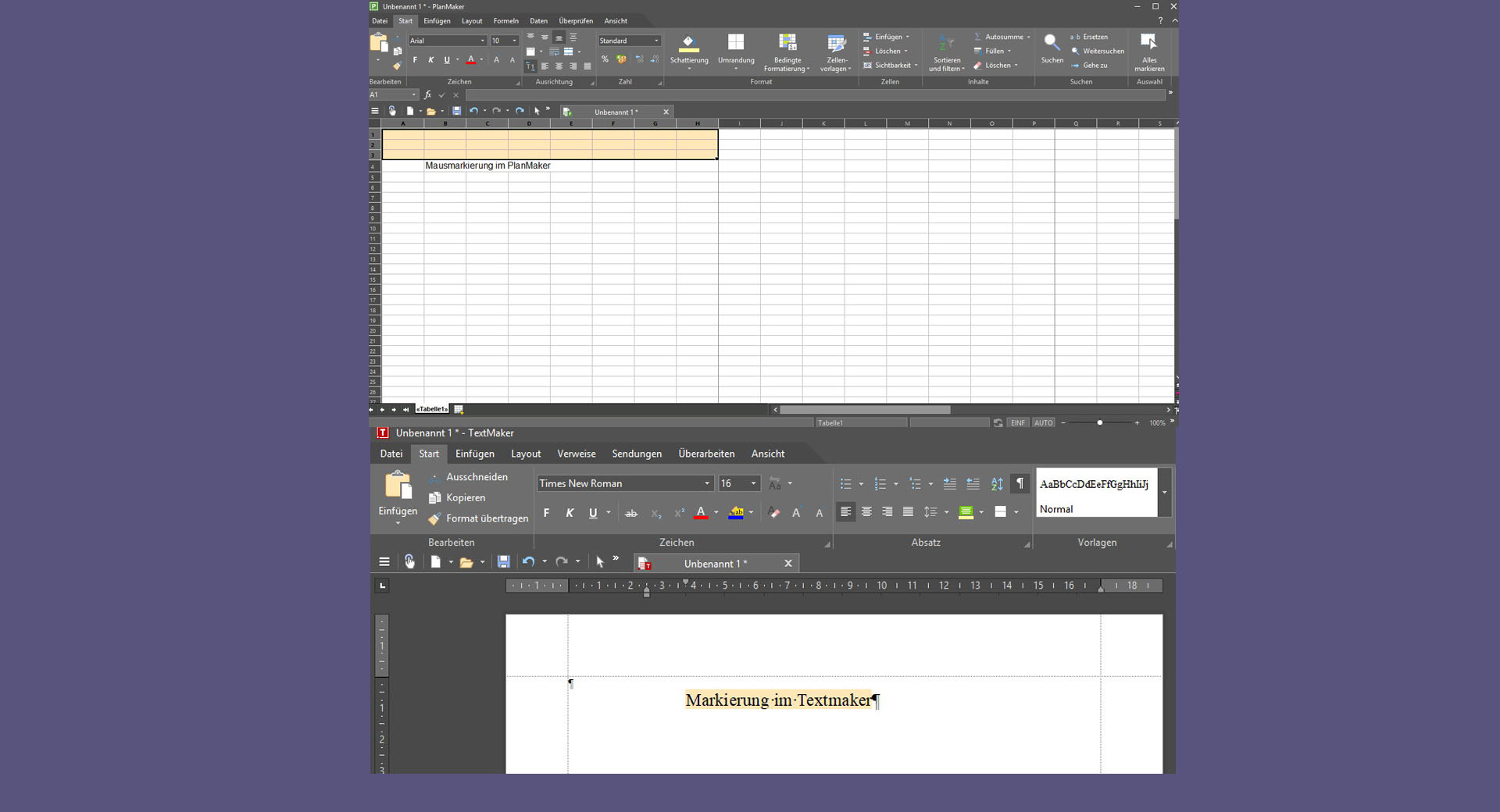1500x812 pixels.
Task: Open font size 10 dropdown in PlanMaker
Action: coord(513,41)
